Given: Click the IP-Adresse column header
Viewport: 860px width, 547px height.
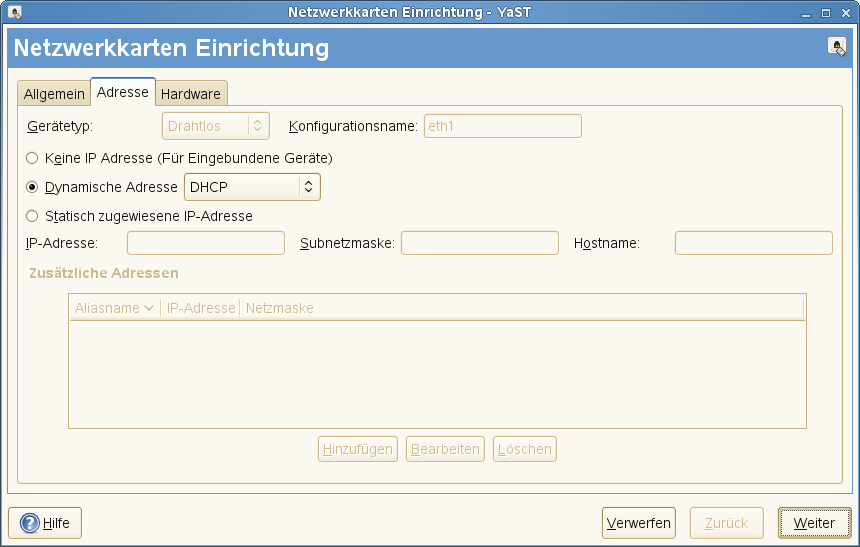Looking at the screenshot, I should 201,308.
